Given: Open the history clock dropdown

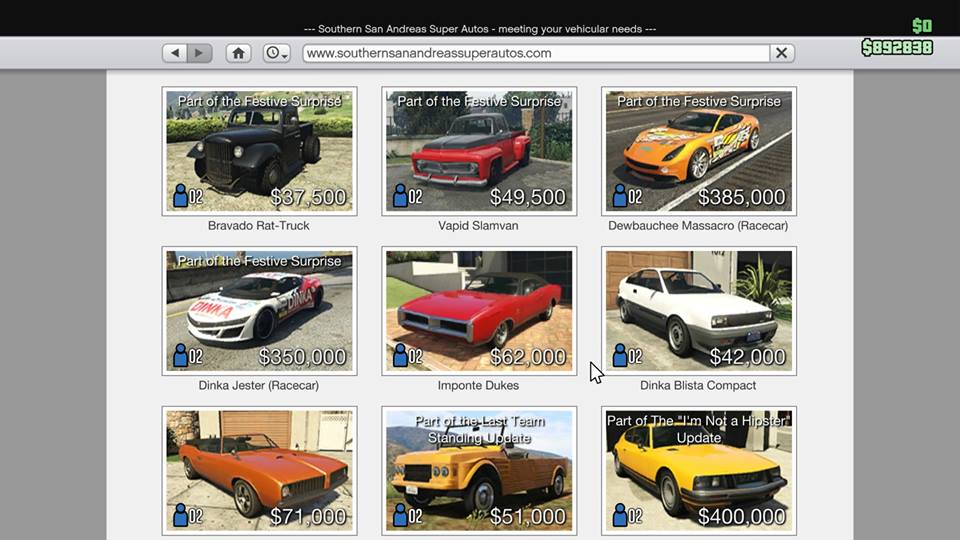Looking at the screenshot, I should tap(276, 53).
